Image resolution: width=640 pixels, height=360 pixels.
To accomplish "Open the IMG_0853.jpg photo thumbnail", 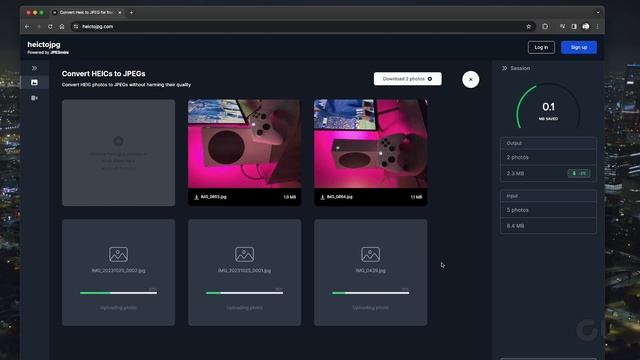I will pos(244,144).
